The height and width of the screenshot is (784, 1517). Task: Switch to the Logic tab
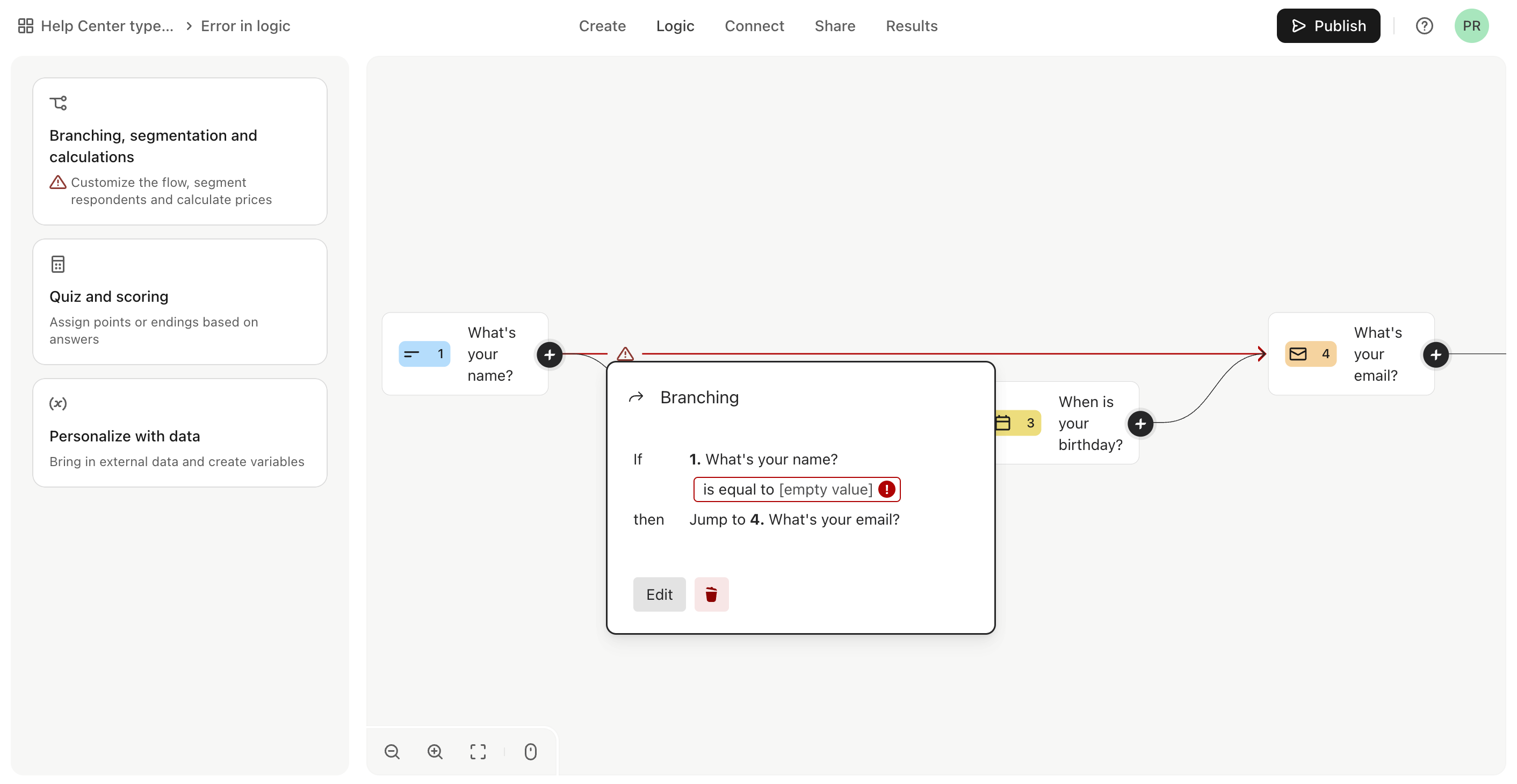coord(675,26)
